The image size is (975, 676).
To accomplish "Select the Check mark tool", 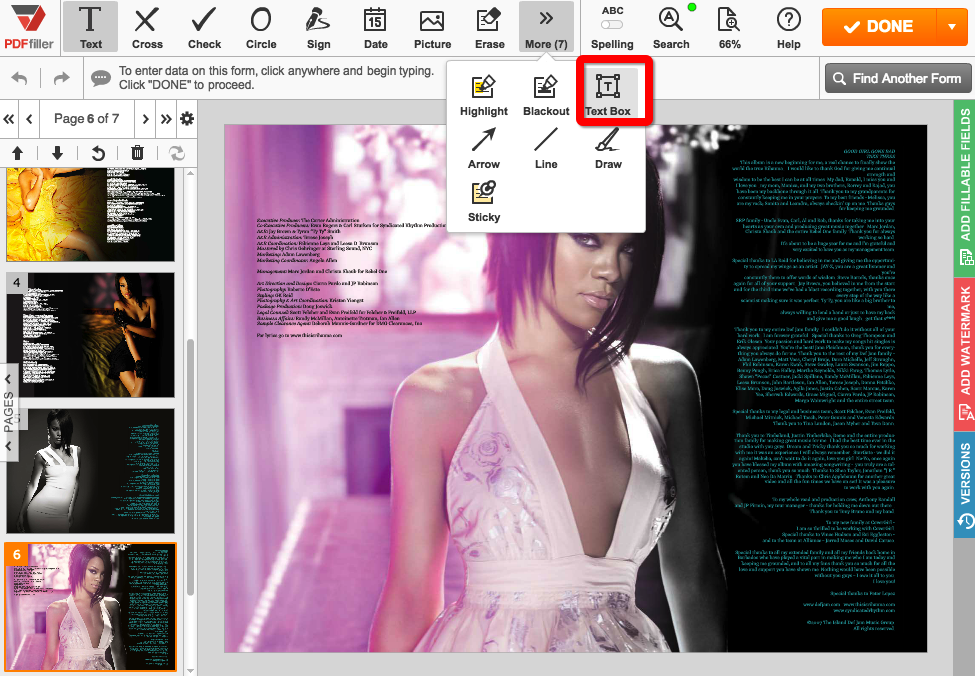I will click(204, 27).
